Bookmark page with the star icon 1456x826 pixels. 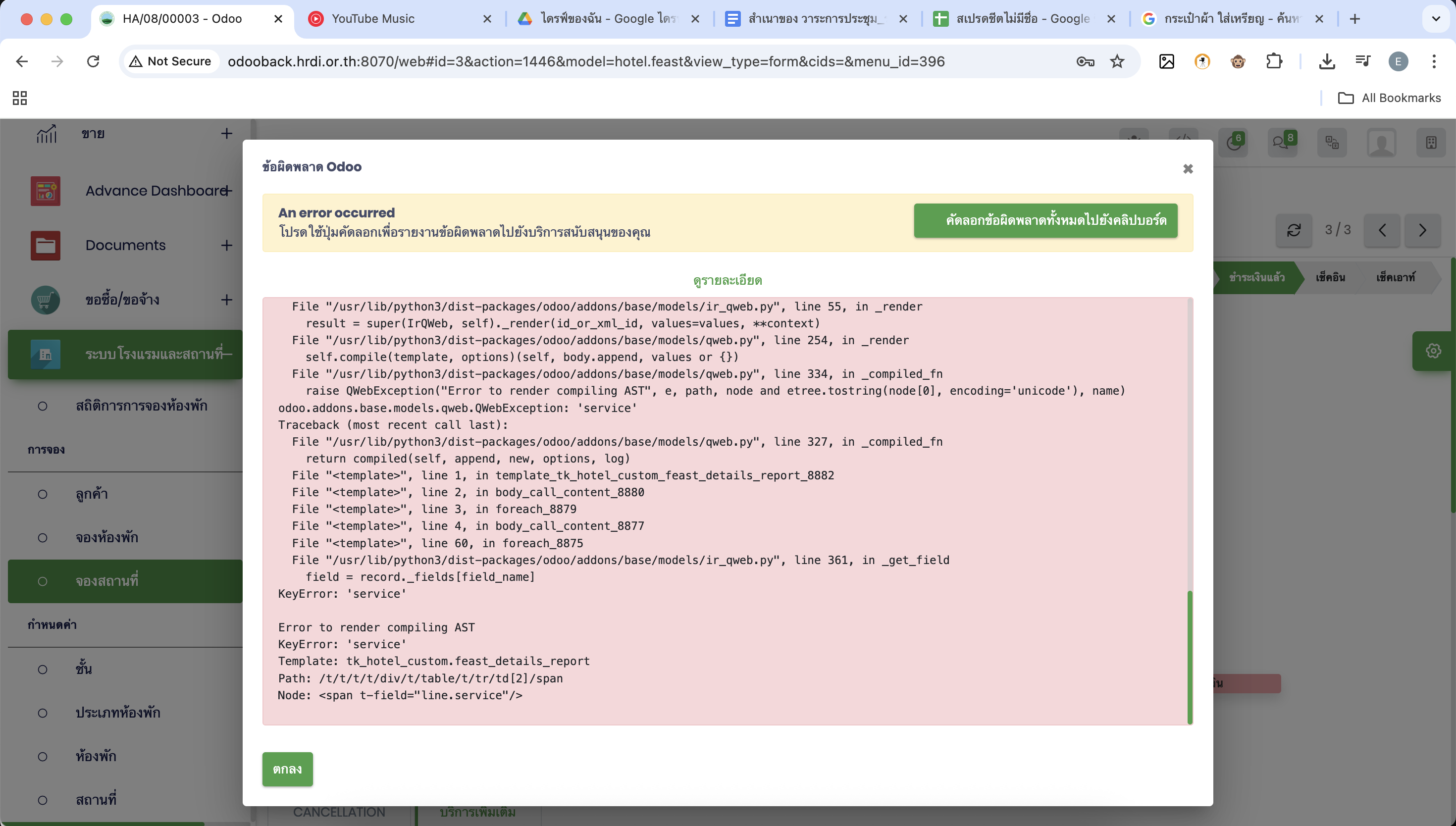pos(1117,61)
